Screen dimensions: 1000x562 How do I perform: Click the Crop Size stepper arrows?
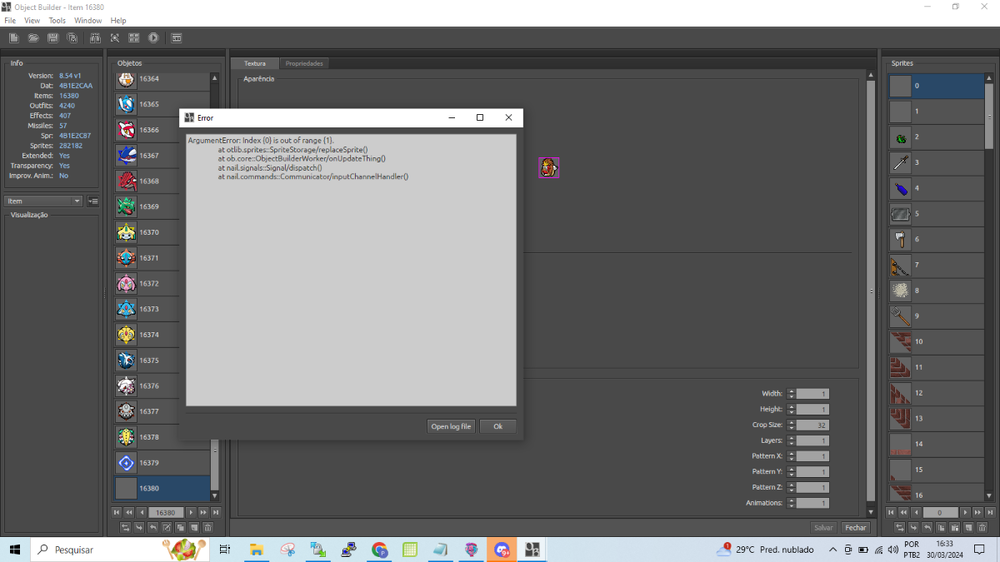pyautogui.click(x=791, y=425)
